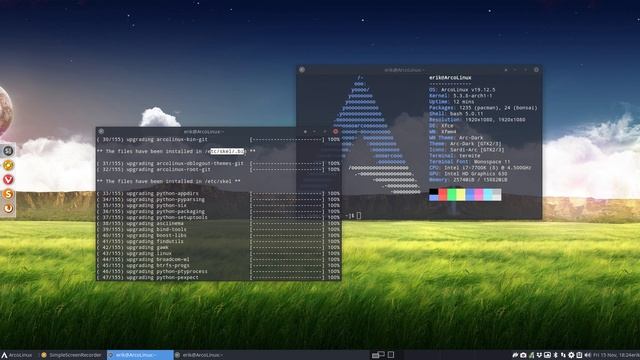Click the erik@ArcoLinux header in neofetch
This screenshot has width=640, height=360.
450,78
